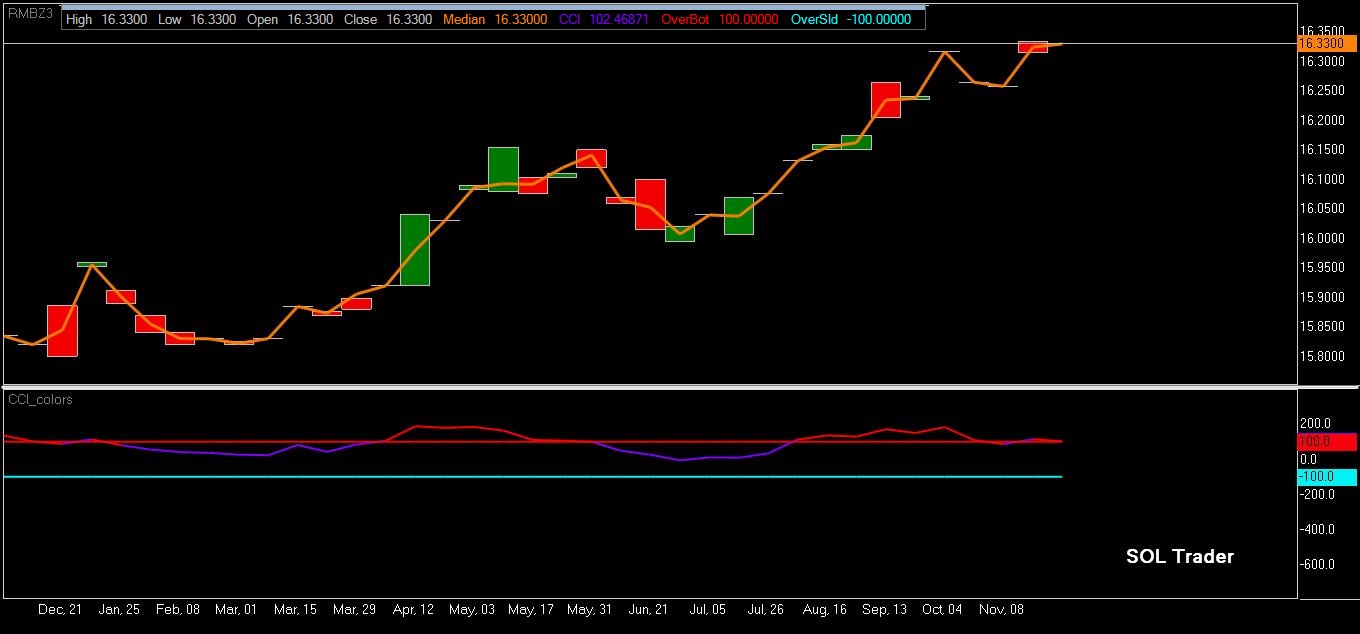Click the cyan oversold line in CCI panel
This screenshot has width=1360, height=634.
pyautogui.click(x=533, y=477)
